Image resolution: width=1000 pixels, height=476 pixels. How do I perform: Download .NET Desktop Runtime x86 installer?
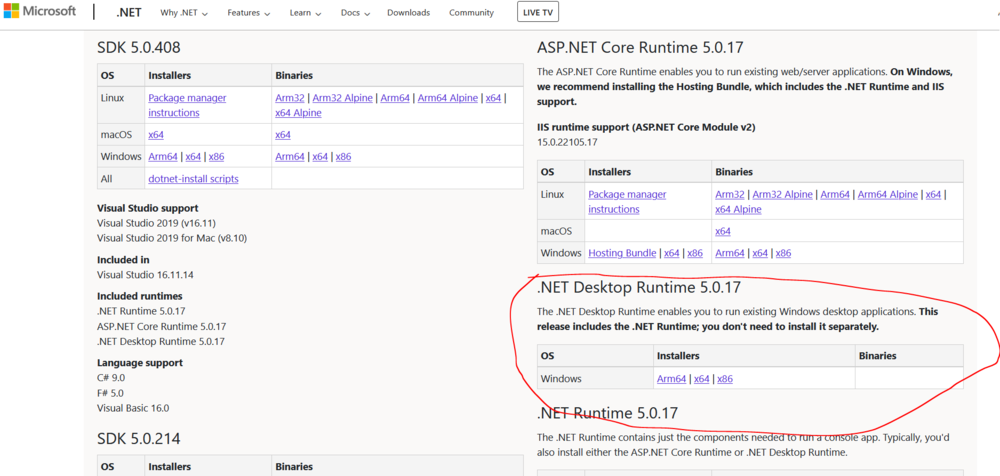pos(725,379)
